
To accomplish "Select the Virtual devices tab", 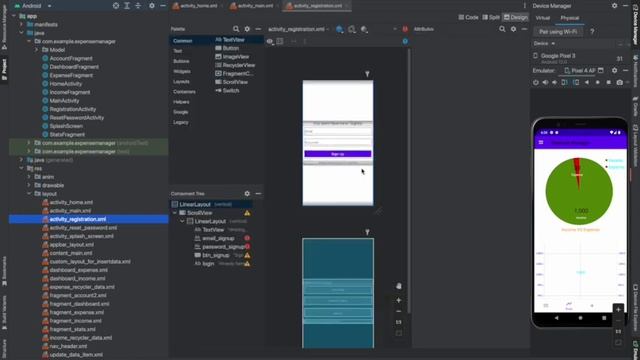I will click(x=543, y=18).
